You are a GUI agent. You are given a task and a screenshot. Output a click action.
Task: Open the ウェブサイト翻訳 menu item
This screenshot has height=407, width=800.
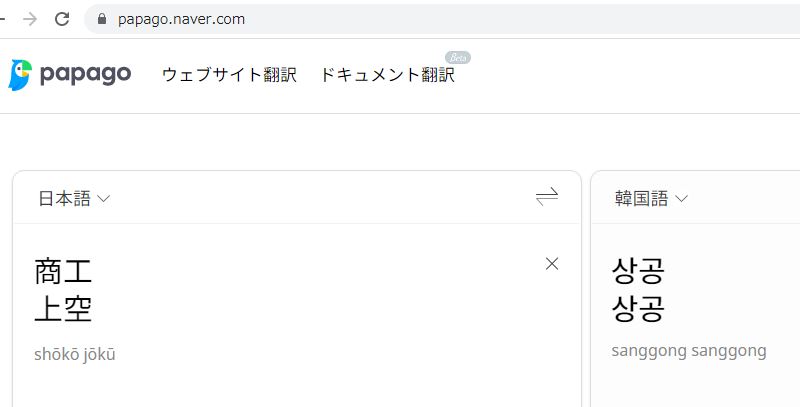point(229,75)
